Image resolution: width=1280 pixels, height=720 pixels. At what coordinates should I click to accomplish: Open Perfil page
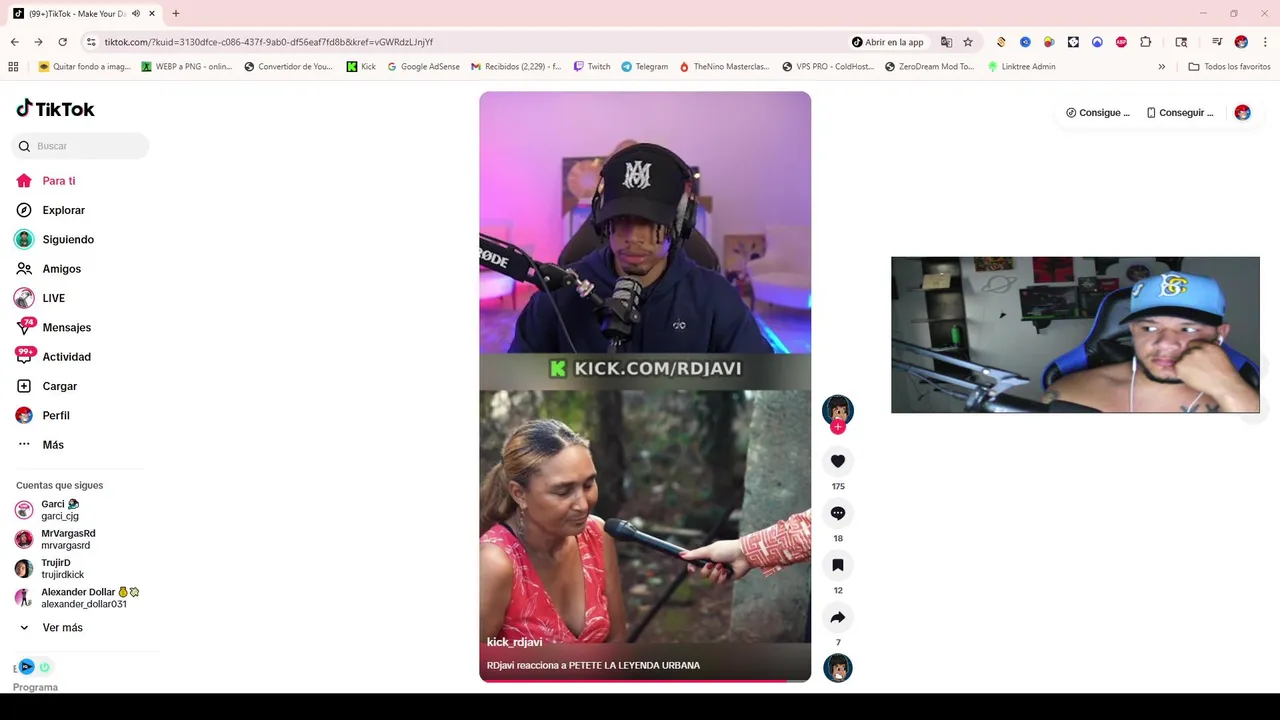56,415
